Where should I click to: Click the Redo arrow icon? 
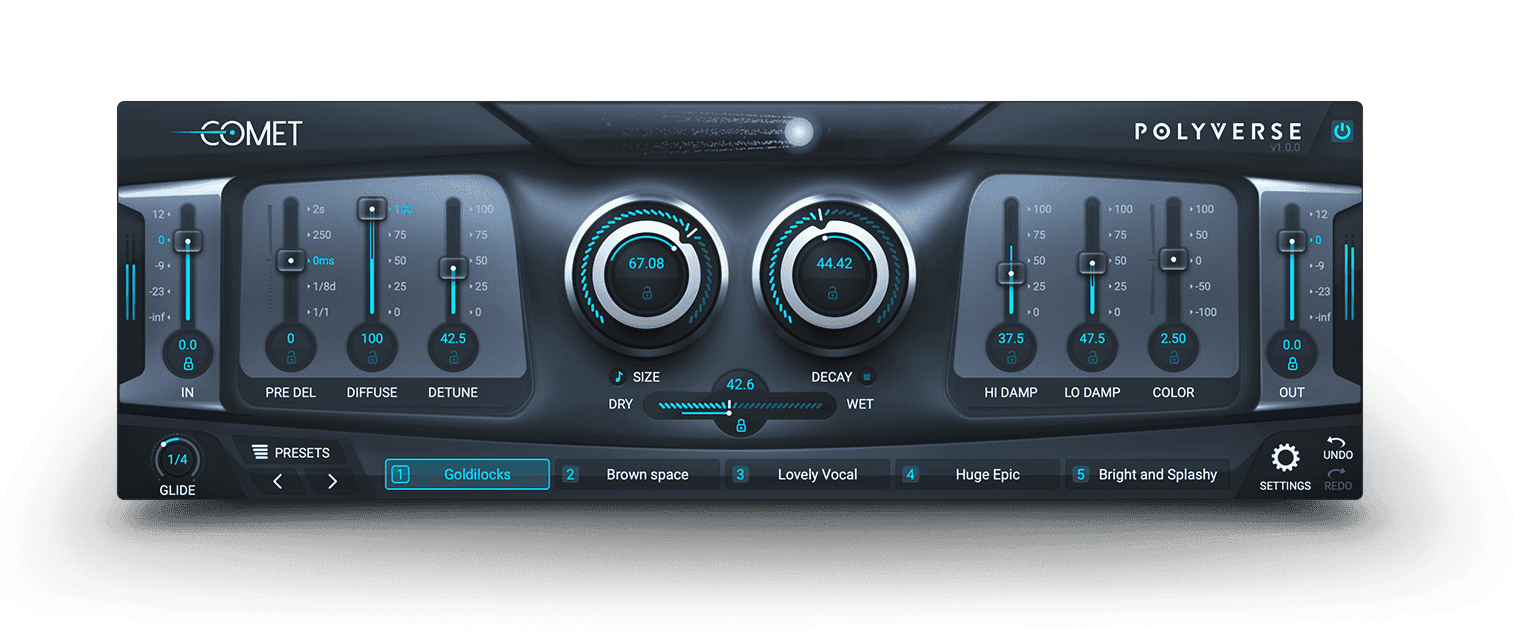[x=1337, y=475]
